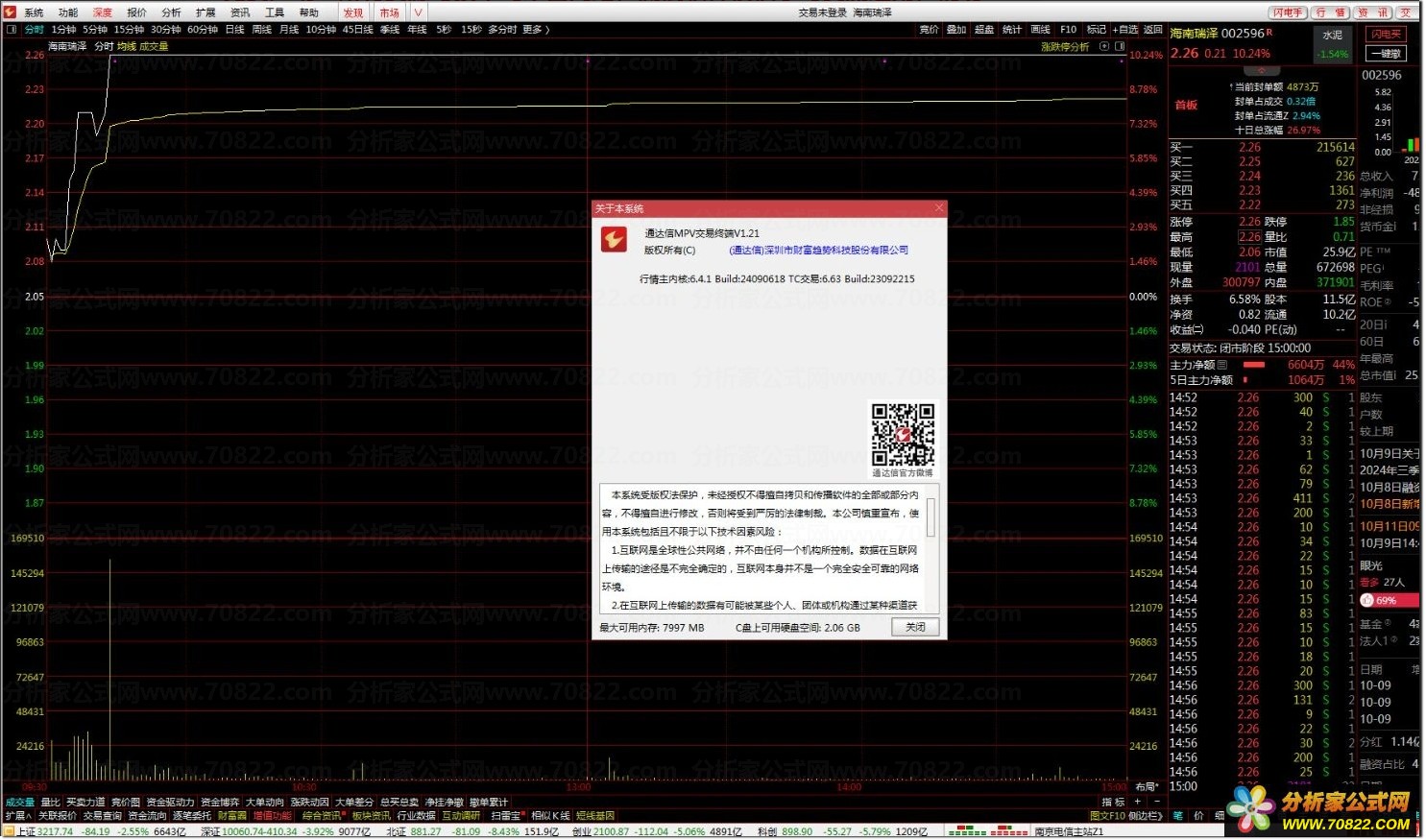Click the 图文F10 button at the bottom
Viewport: 1426px width, 840px height.
coord(1107,816)
